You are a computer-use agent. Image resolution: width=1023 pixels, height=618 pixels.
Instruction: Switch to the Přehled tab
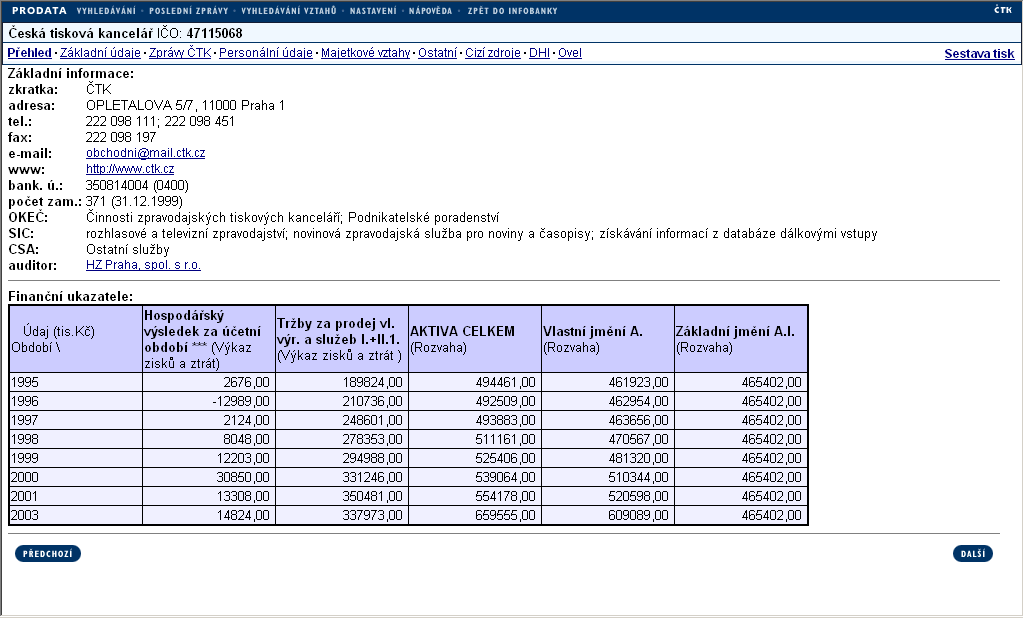click(x=29, y=53)
